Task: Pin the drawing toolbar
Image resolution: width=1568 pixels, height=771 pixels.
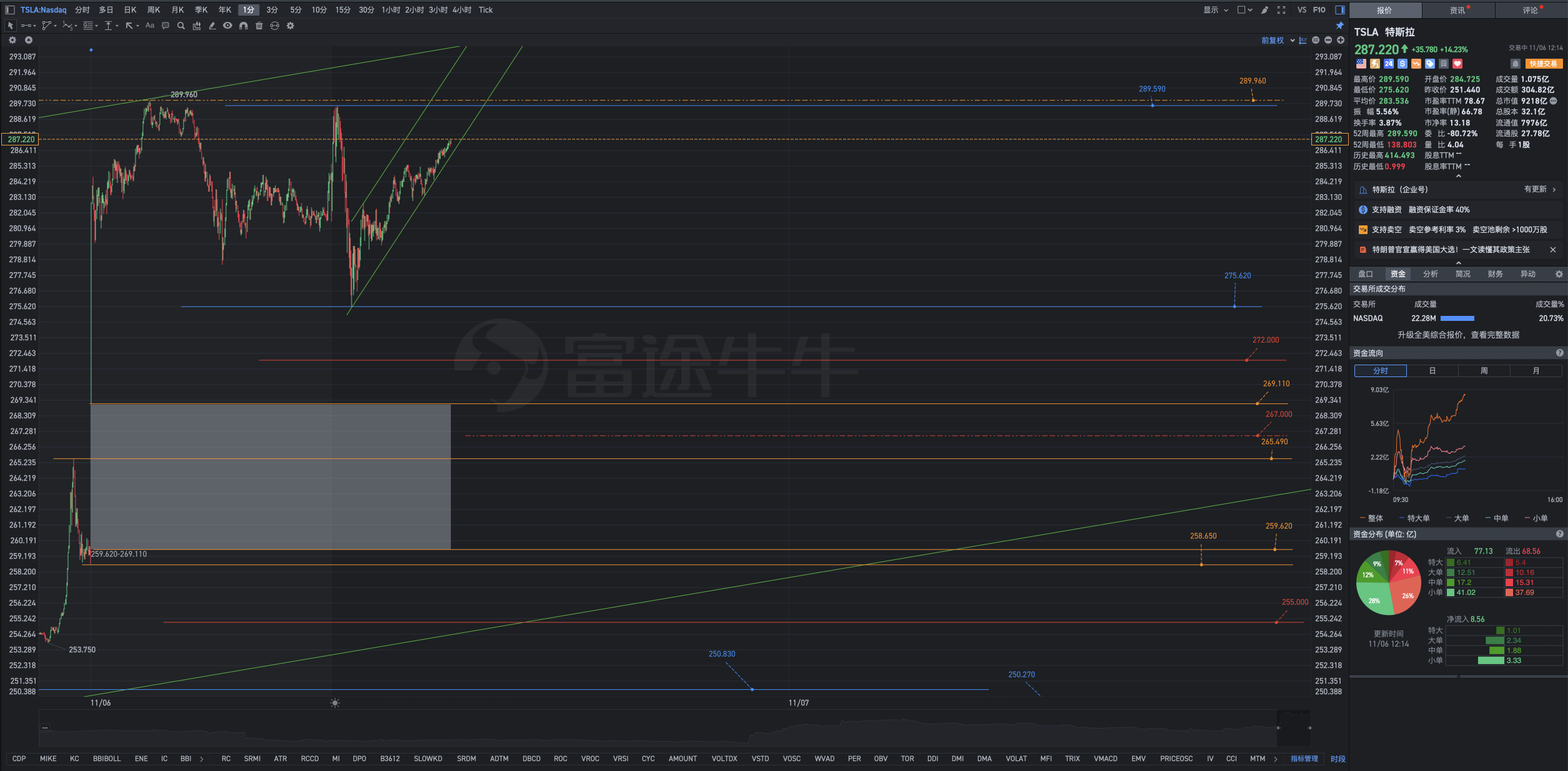Action: pyautogui.click(x=1339, y=26)
